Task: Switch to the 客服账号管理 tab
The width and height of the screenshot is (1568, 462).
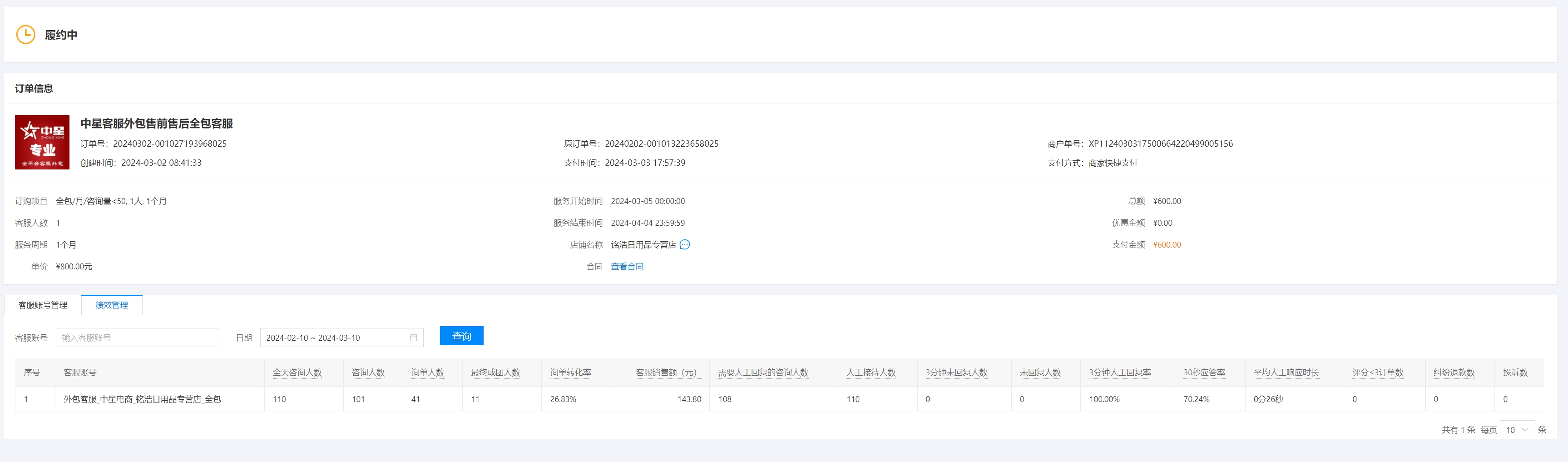Action: coord(43,305)
